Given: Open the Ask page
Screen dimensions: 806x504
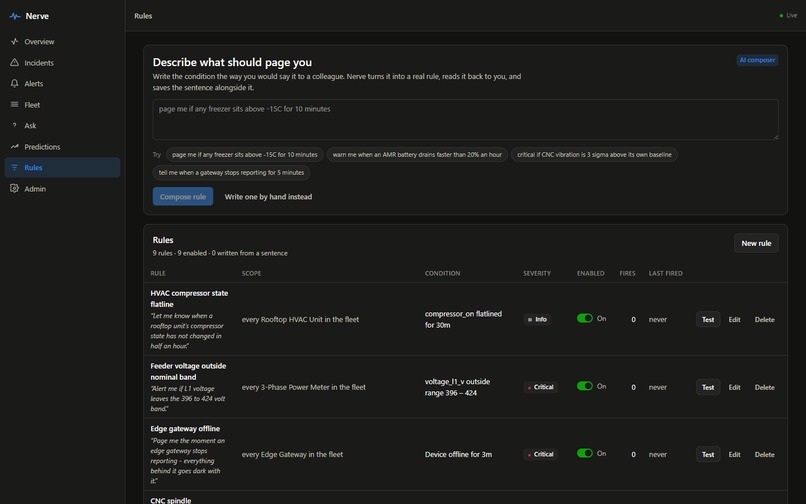Looking at the screenshot, I should [62, 125].
